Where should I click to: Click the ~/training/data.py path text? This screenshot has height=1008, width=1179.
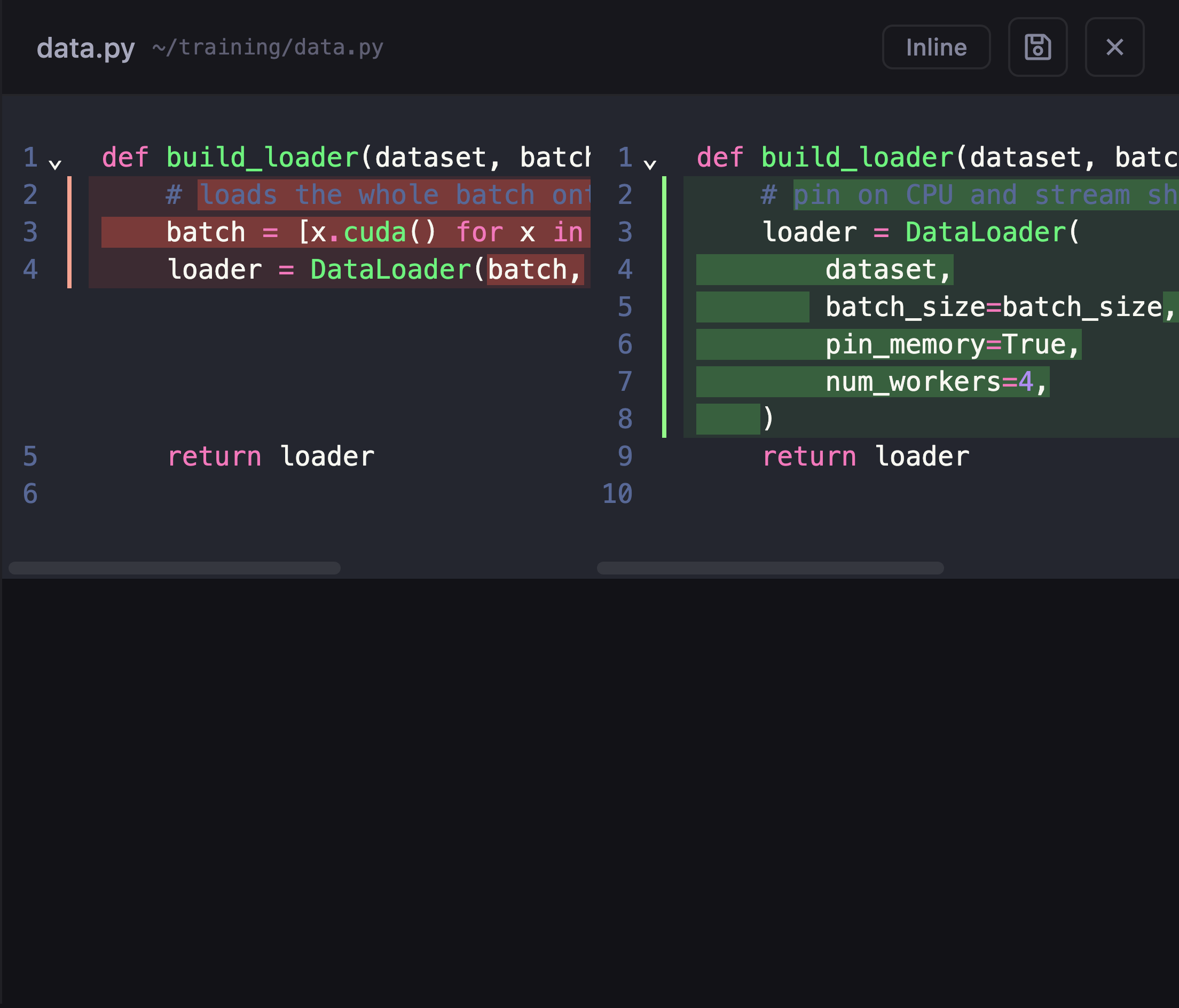[268, 47]
